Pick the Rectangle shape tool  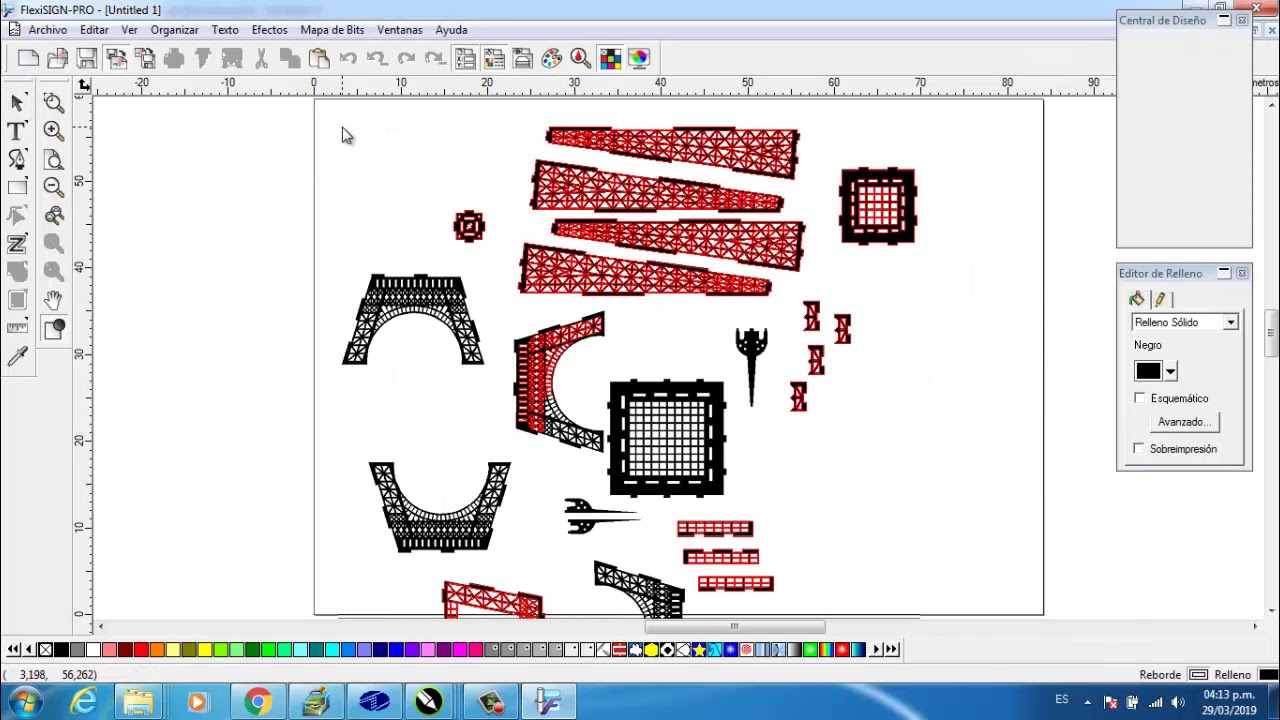point(17,187)
